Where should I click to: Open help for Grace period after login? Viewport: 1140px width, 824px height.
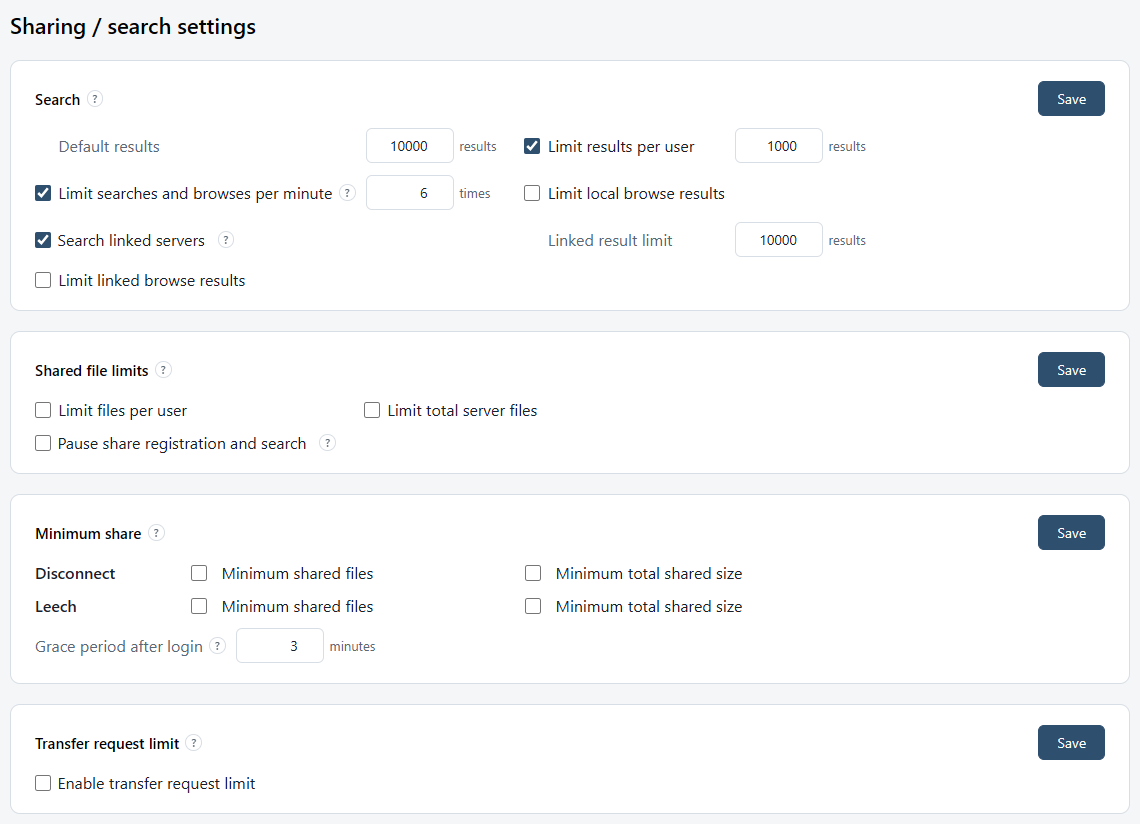(x=217, y=646)
